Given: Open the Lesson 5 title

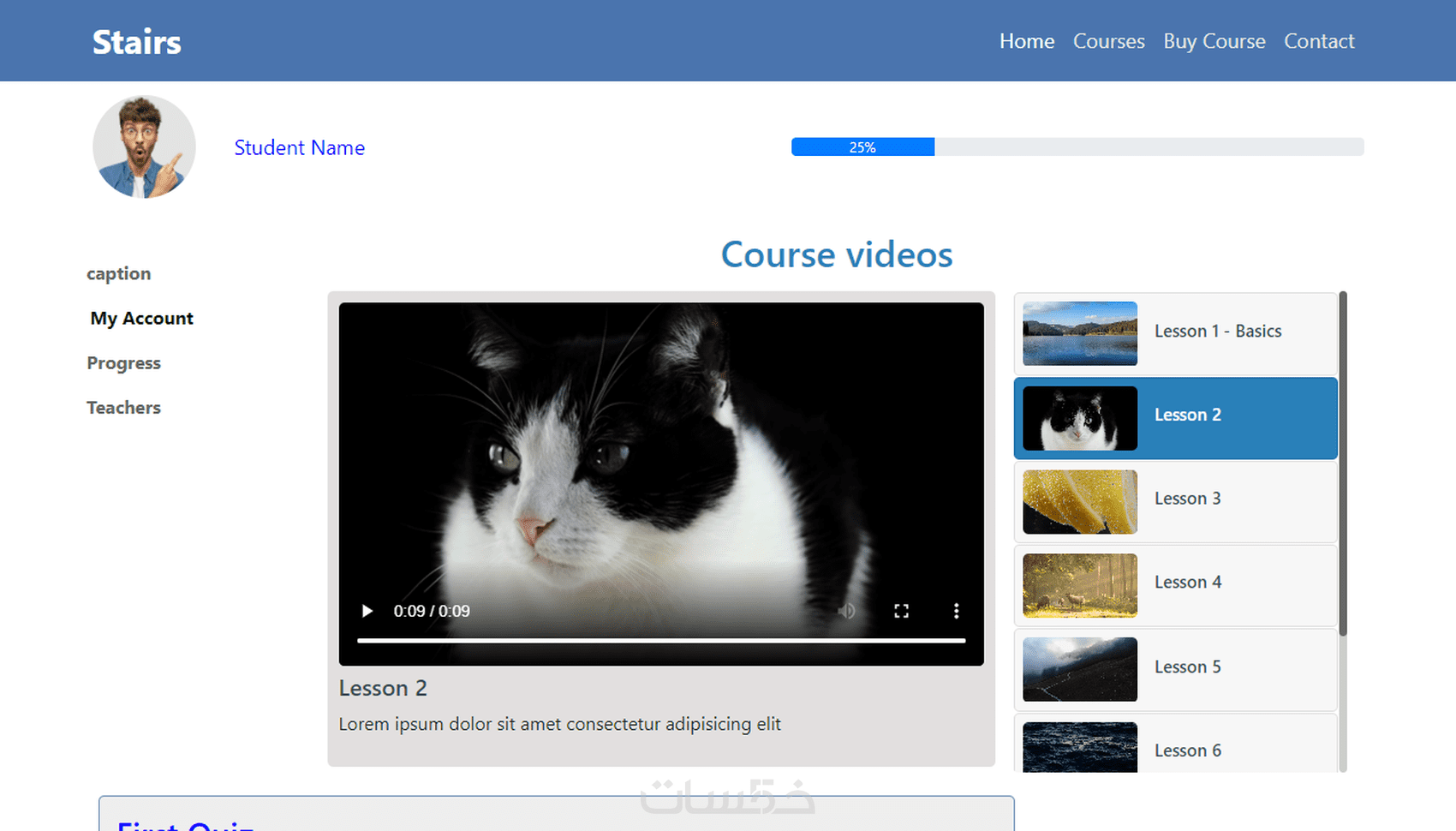Looking at the screenshot, I should click(1188, 667).
